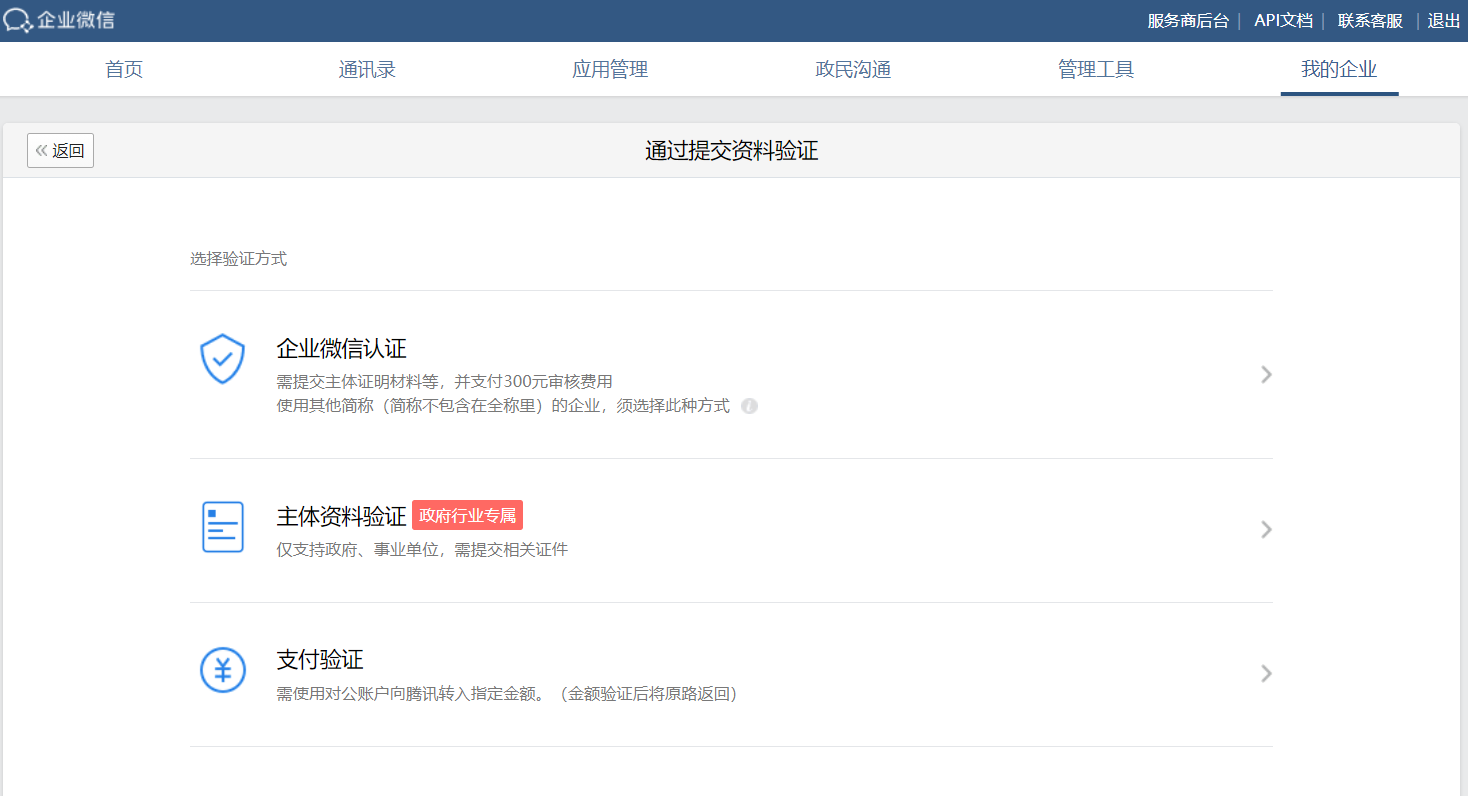Click the document icon for 主体资料验证
This screenshot has width=1468, height=796.
(222, 527)
